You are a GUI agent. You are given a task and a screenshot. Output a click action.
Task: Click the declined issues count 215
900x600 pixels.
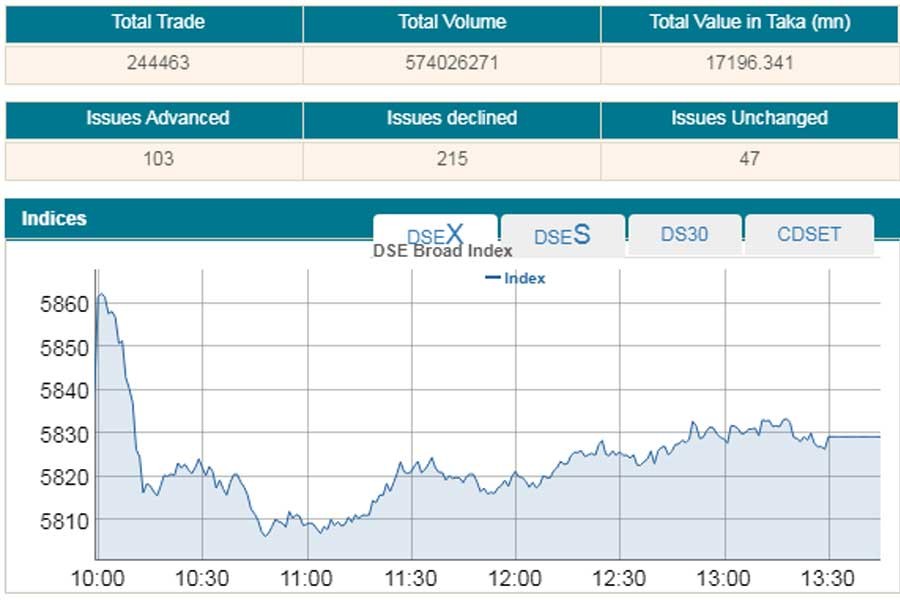point(452,159)
